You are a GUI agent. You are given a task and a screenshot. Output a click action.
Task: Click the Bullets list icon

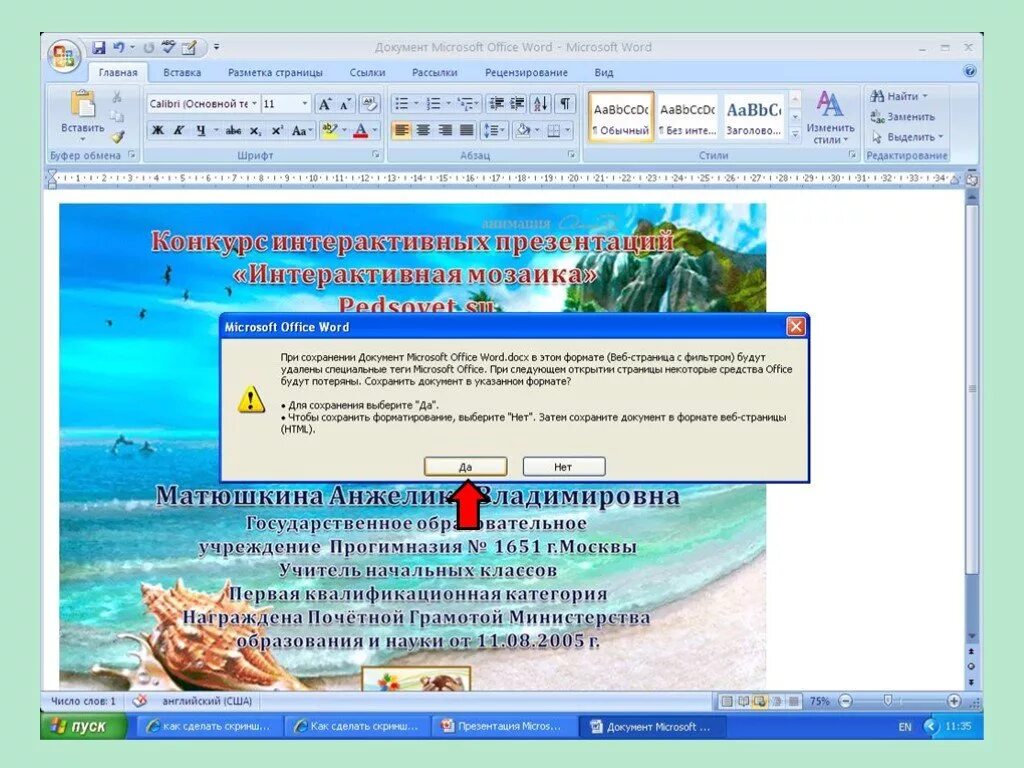(401, 103)
